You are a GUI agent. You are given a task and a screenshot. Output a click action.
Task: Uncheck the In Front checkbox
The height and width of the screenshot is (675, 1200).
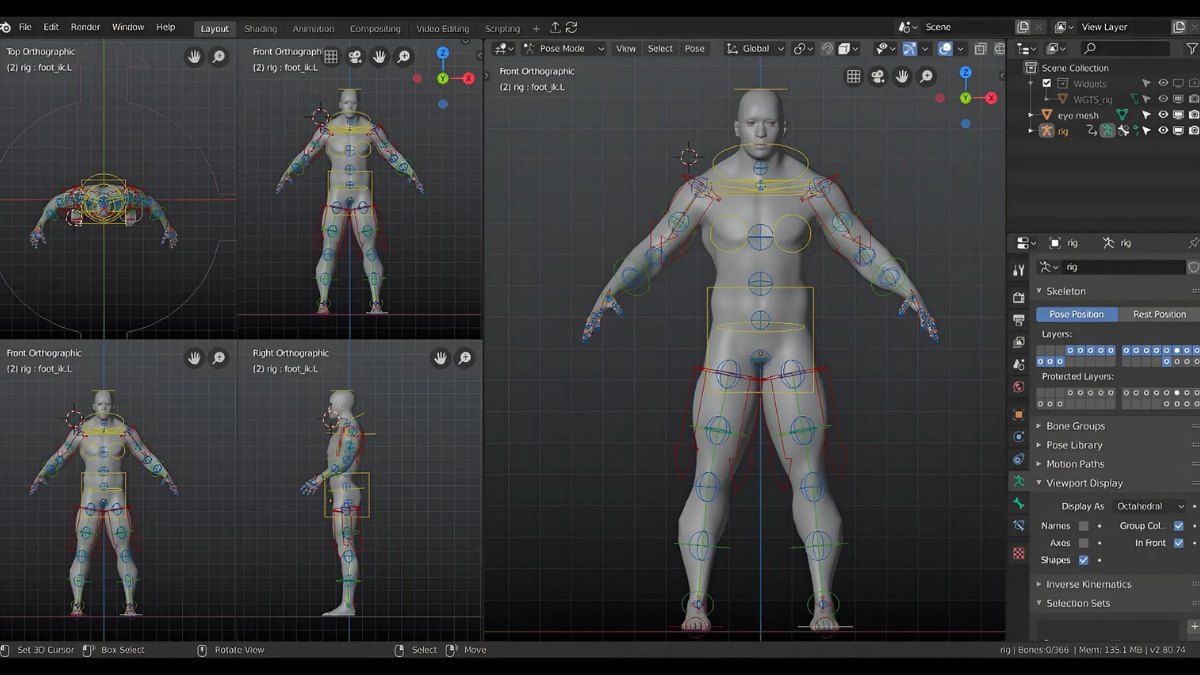click(1178, 543)
